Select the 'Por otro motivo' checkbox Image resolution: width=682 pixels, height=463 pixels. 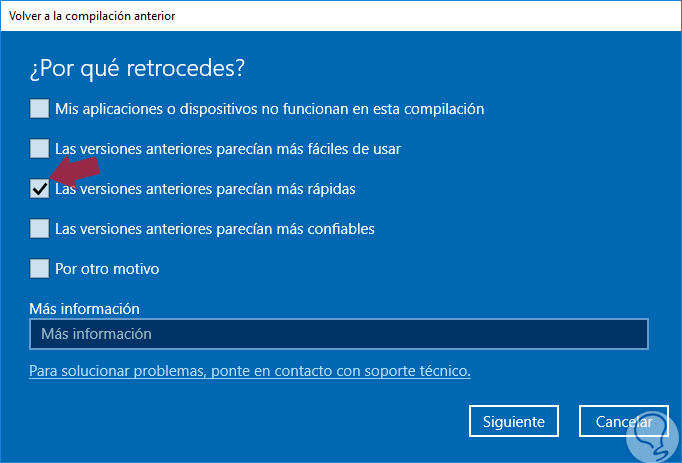tap(39, 268)
